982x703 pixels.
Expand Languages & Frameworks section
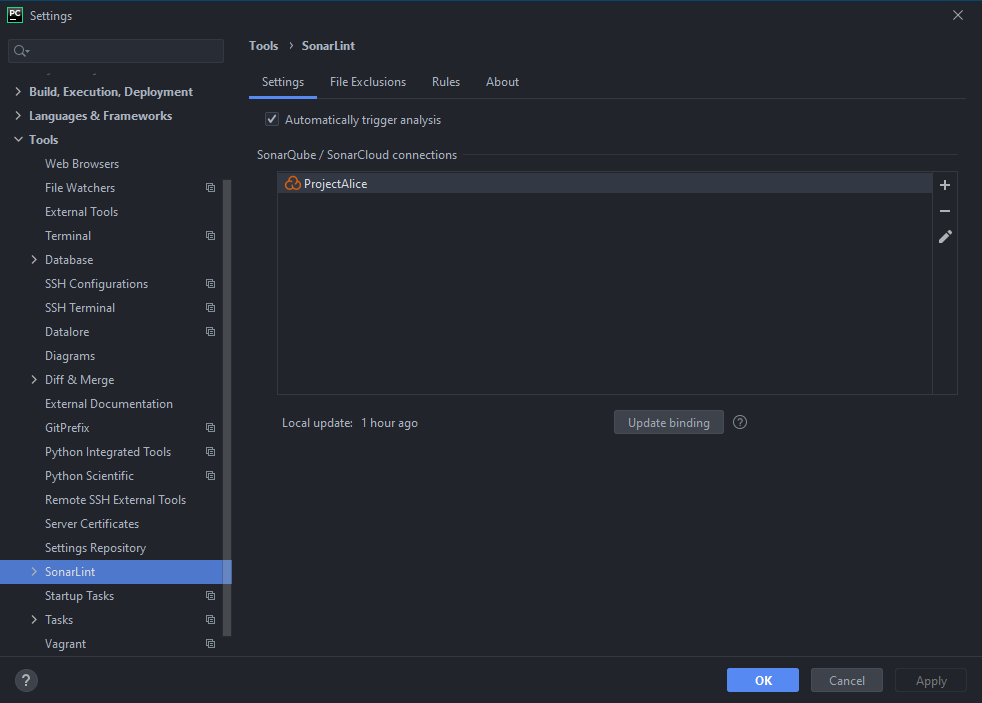click(18, 116)
